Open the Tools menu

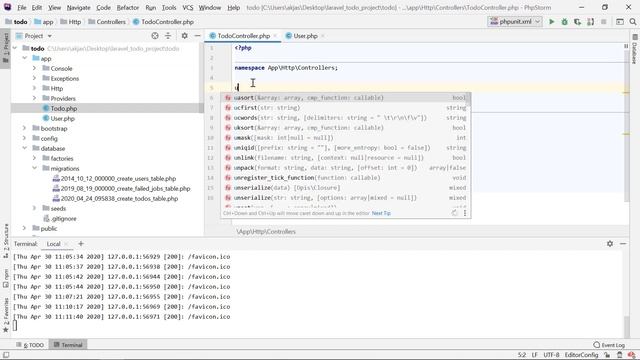[169, 7]
